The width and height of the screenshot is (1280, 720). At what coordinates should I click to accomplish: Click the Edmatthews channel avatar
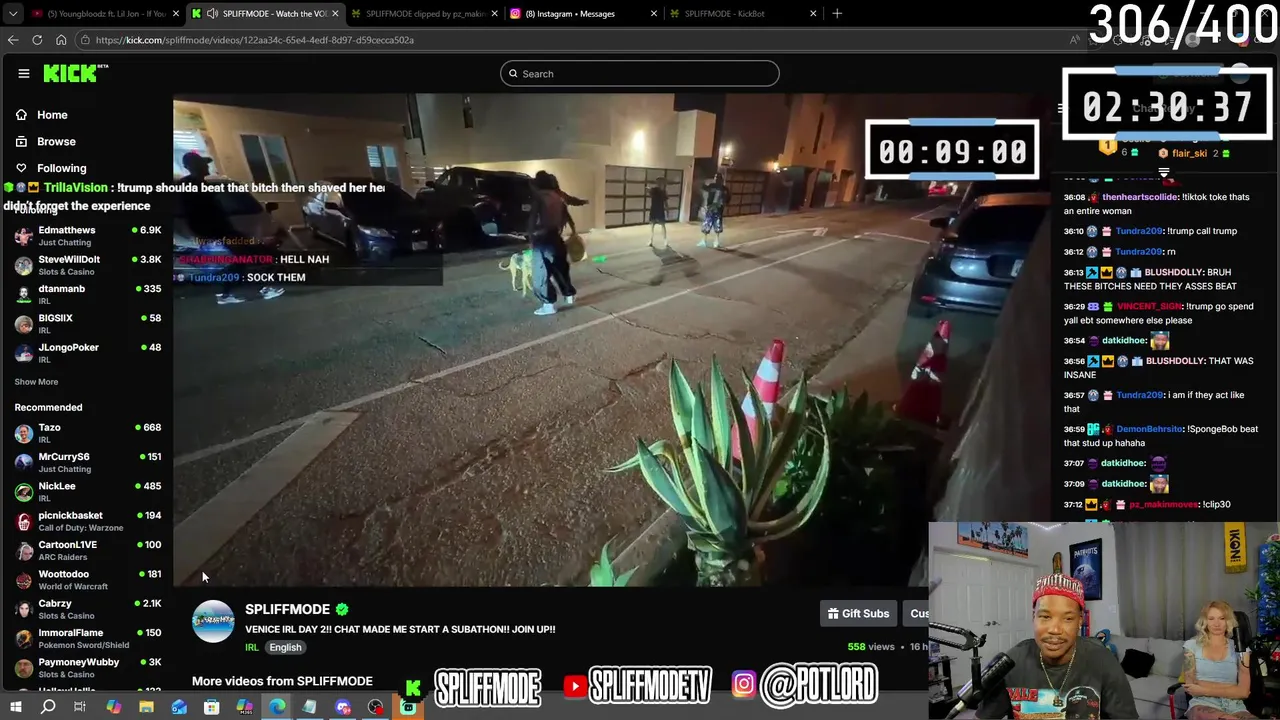[23, 236]
